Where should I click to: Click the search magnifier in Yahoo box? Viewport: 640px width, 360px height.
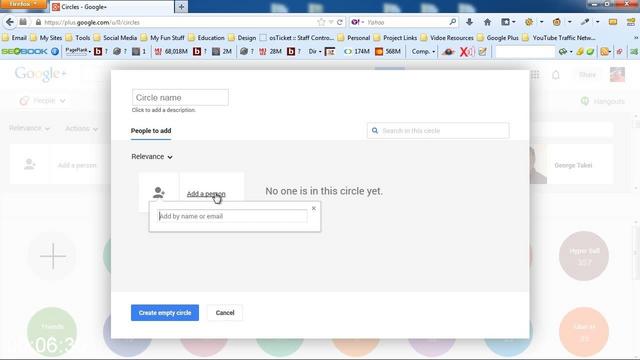click(452, 22)
